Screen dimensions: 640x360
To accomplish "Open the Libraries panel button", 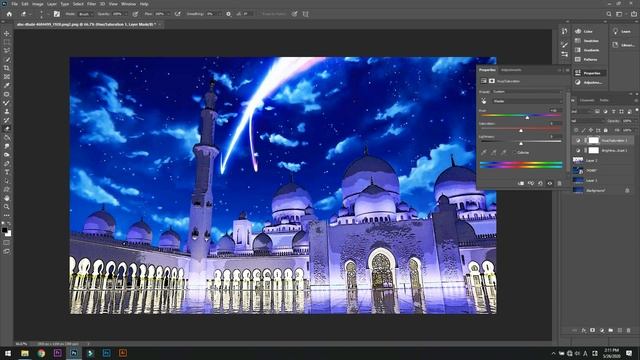I will tap(624, 45).
